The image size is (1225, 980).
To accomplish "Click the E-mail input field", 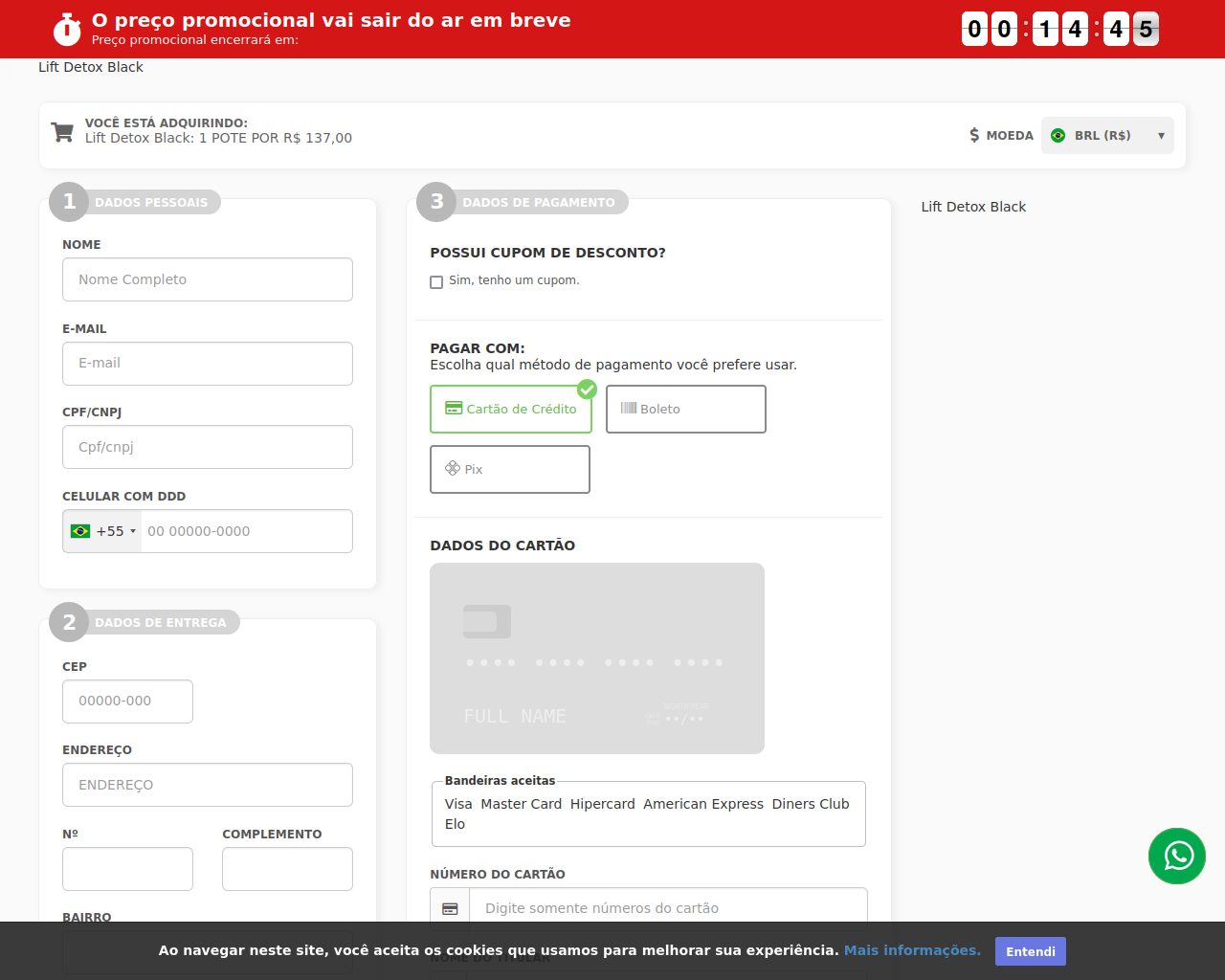I will 208,364.
